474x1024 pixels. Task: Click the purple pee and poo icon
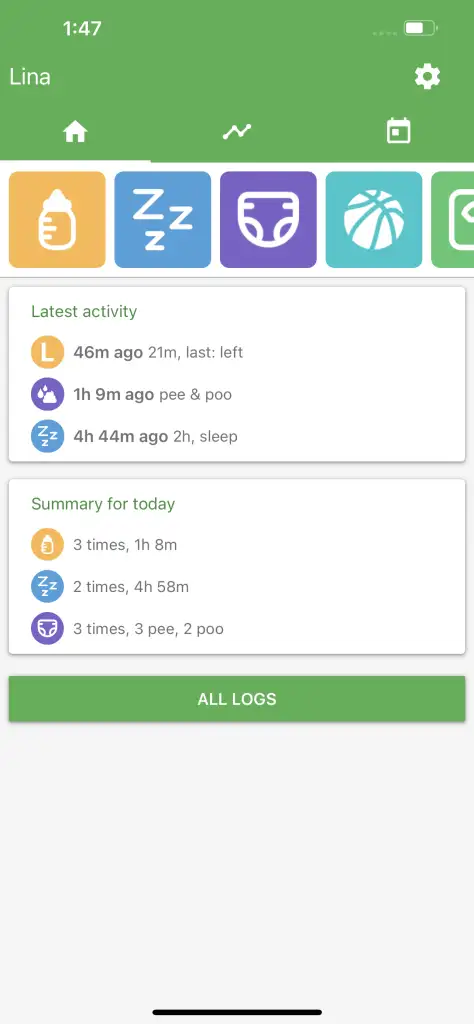(47, 394)
